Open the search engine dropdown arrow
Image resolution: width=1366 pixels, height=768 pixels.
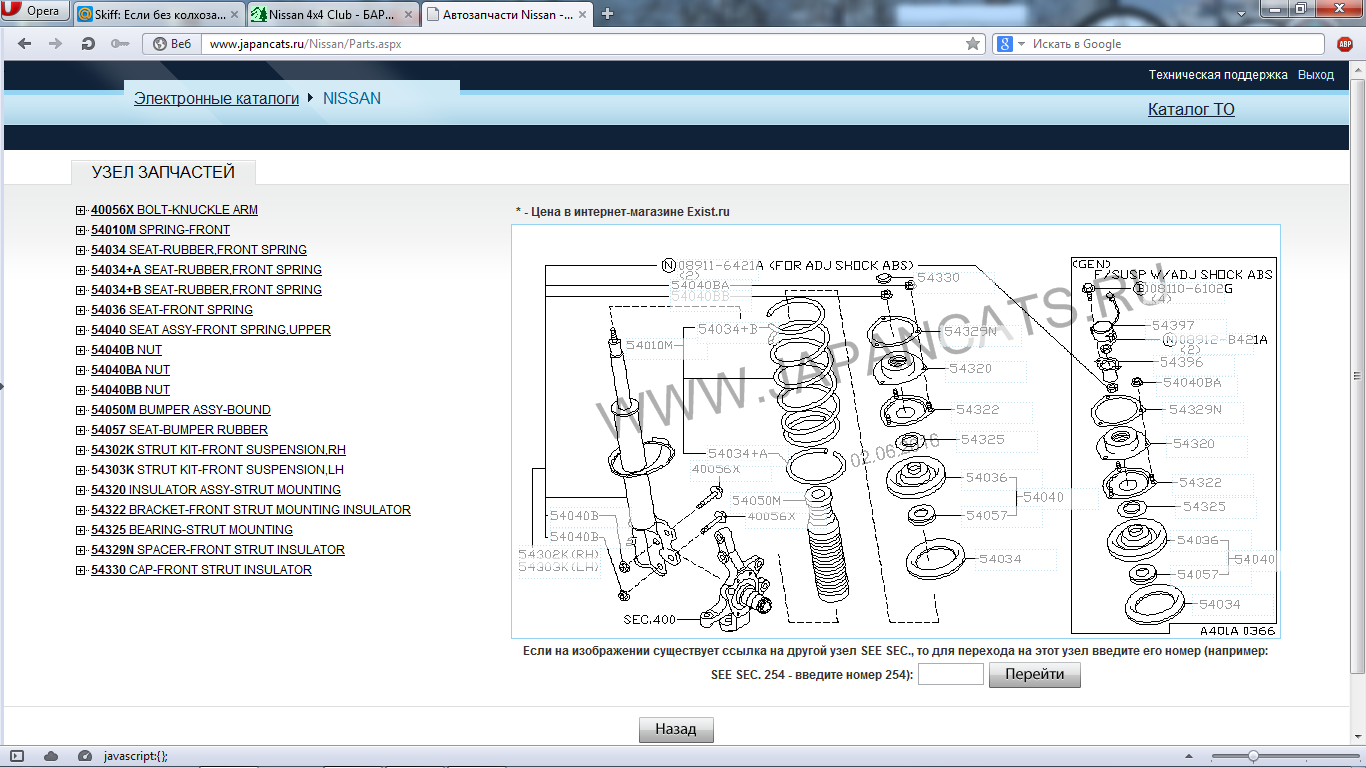(1021, 44)
